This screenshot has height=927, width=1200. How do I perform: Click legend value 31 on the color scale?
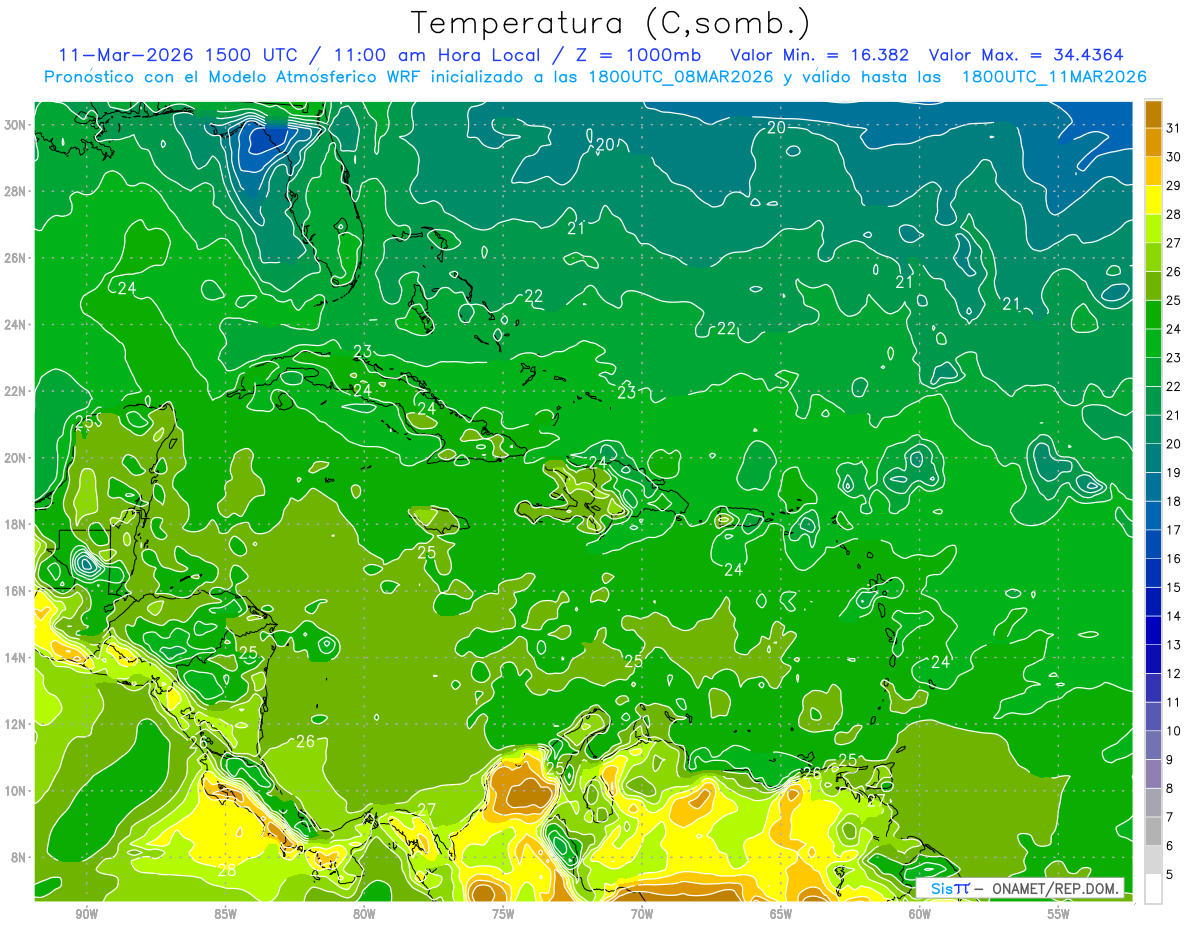1173,128
